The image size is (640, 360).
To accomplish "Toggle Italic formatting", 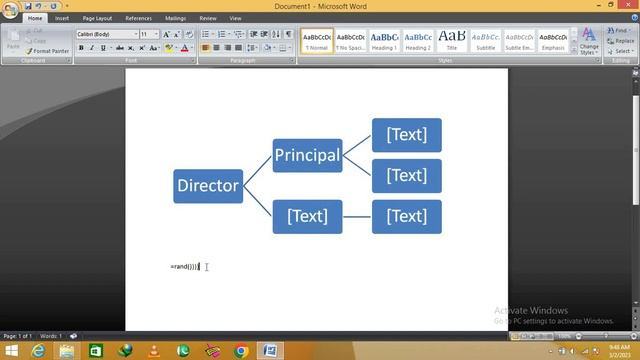I will (x=92, y=48).
